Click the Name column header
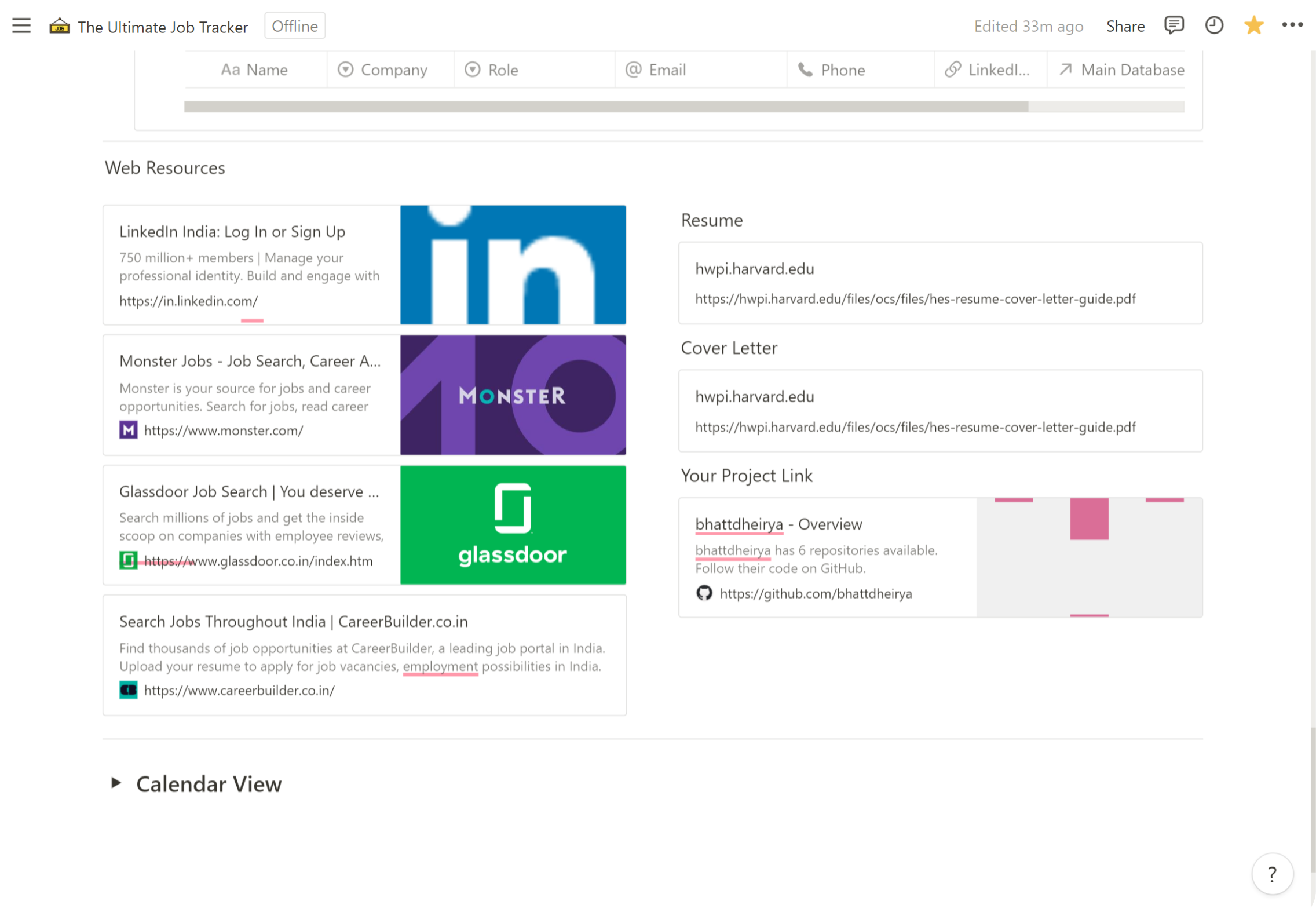This screenshot has height=923, width=1316. point(255,70)
